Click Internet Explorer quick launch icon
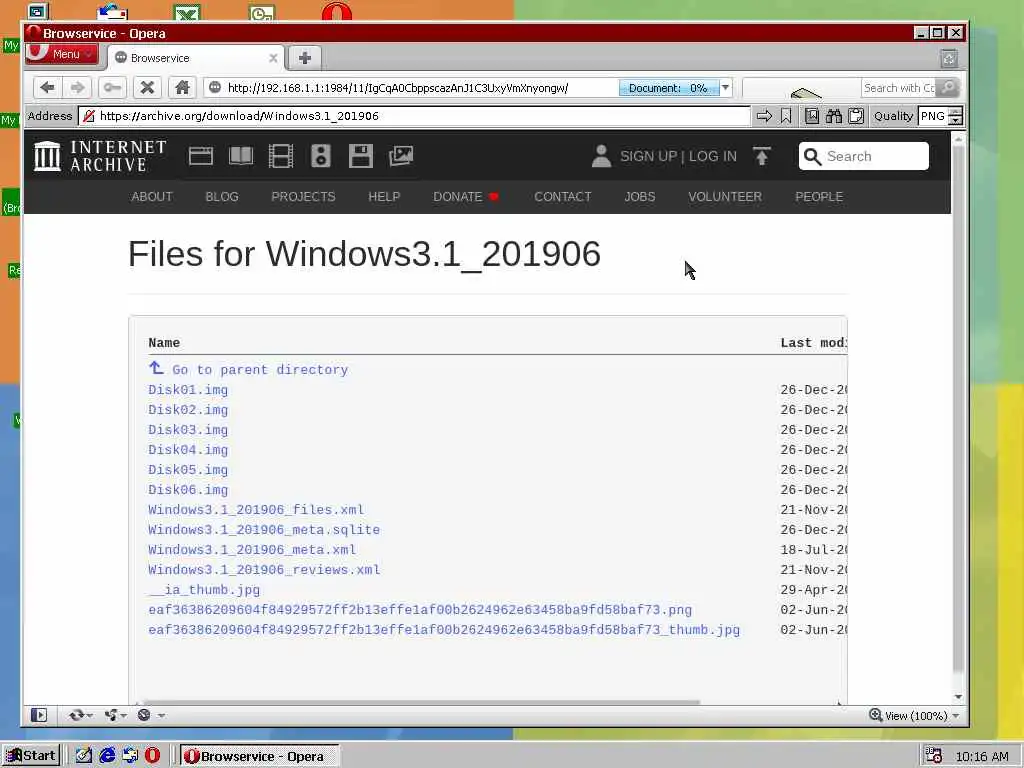 click(x=106, y=756)
